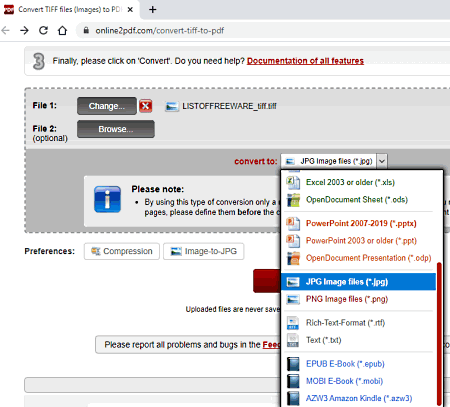Select PowerPoint 2003 or older (*.ppt)

point(361,241)
